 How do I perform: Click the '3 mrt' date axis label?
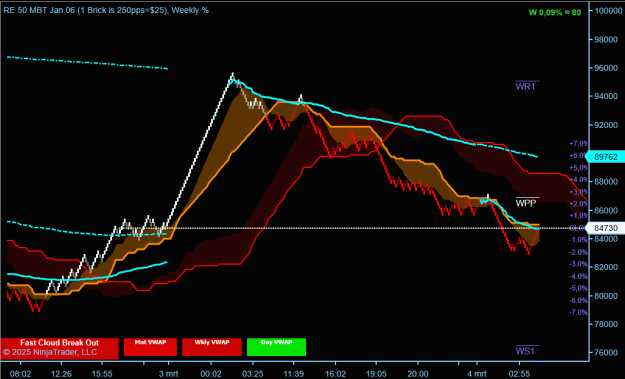pyautogui.click(x=169, y=374)
